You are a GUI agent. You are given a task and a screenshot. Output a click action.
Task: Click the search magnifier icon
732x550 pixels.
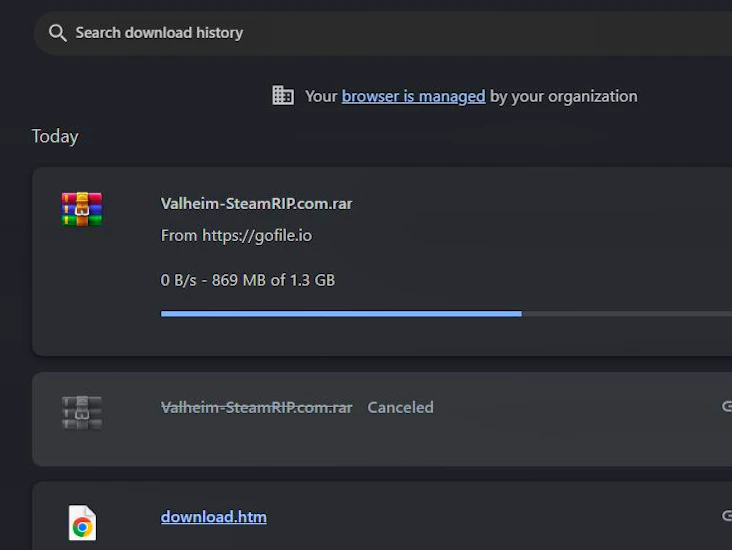click(x=57, y=33)
